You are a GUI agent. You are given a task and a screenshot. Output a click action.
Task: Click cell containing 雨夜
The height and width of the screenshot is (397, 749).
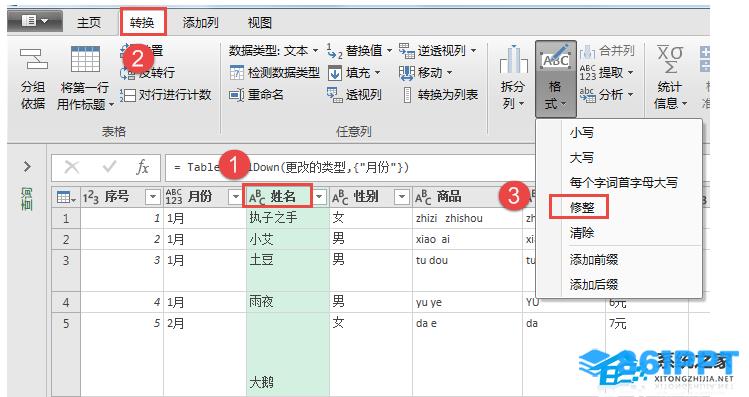pyautogui.click(x=288, y=302)
